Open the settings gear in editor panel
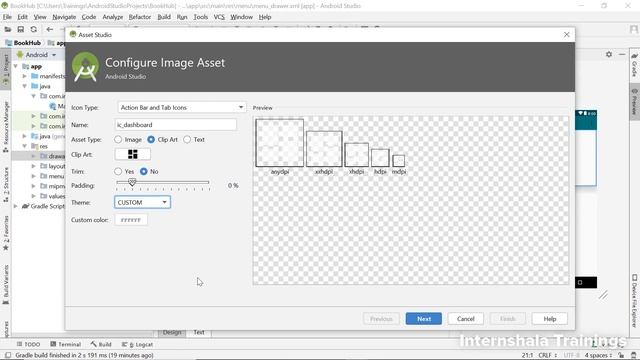Viewport: 640px width, 360px height. (x=609, y=54)
